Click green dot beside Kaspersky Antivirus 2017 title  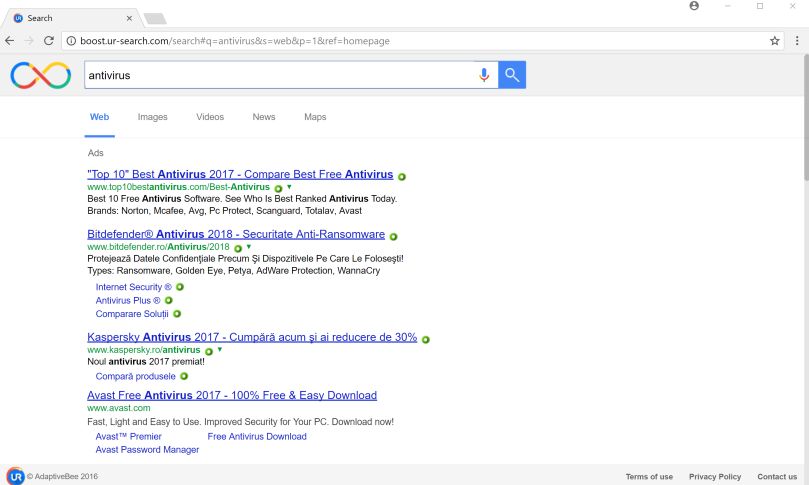(x=426, y=340)
